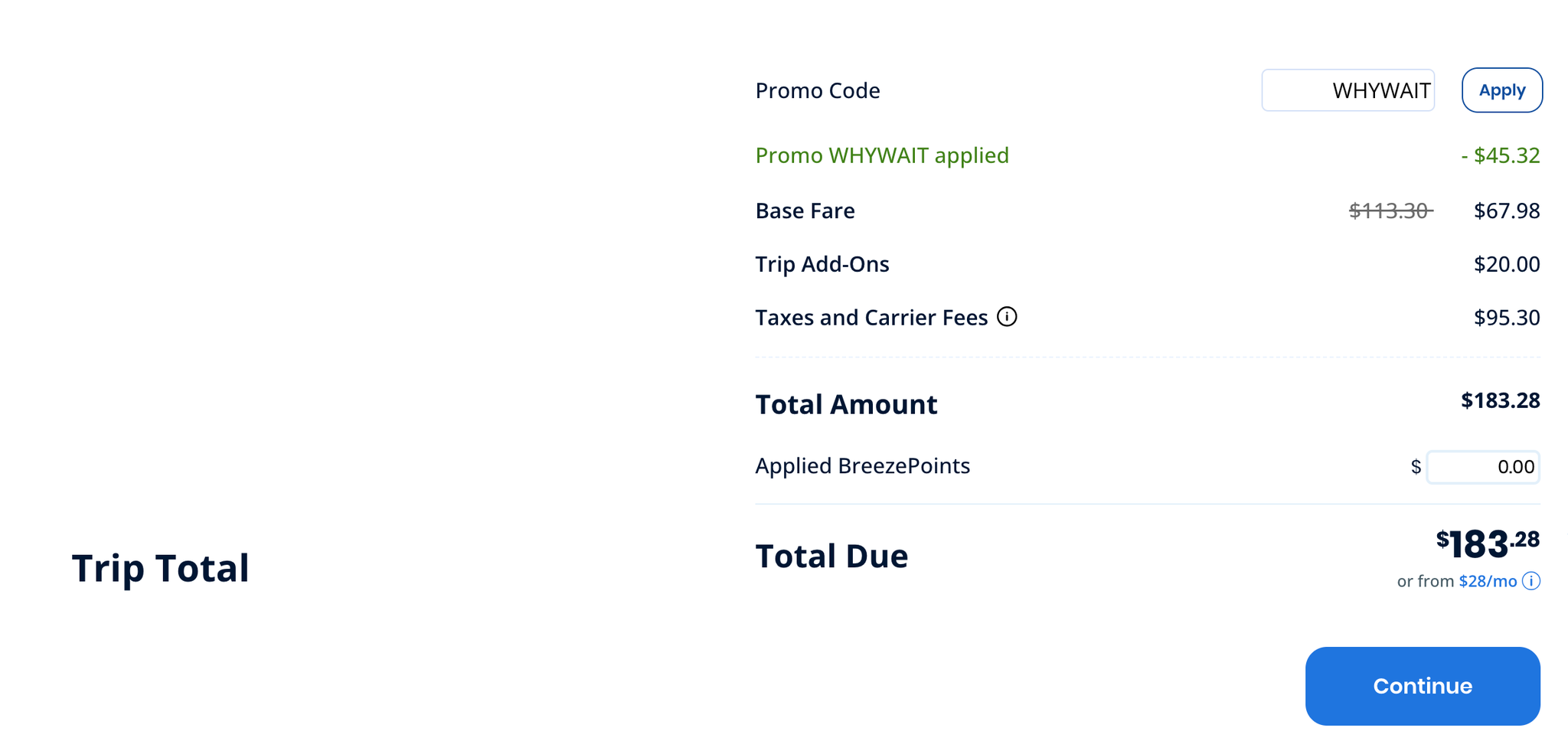Click the Total Due label
Viewport: 1568px width, 741px height.
[x=831, y=556]
